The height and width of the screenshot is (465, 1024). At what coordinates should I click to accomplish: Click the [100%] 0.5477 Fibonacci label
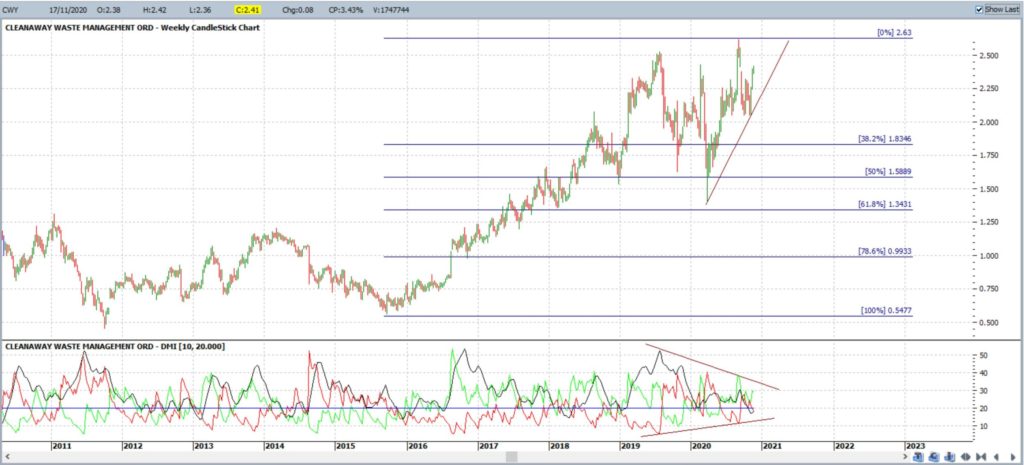pos(887,311)
